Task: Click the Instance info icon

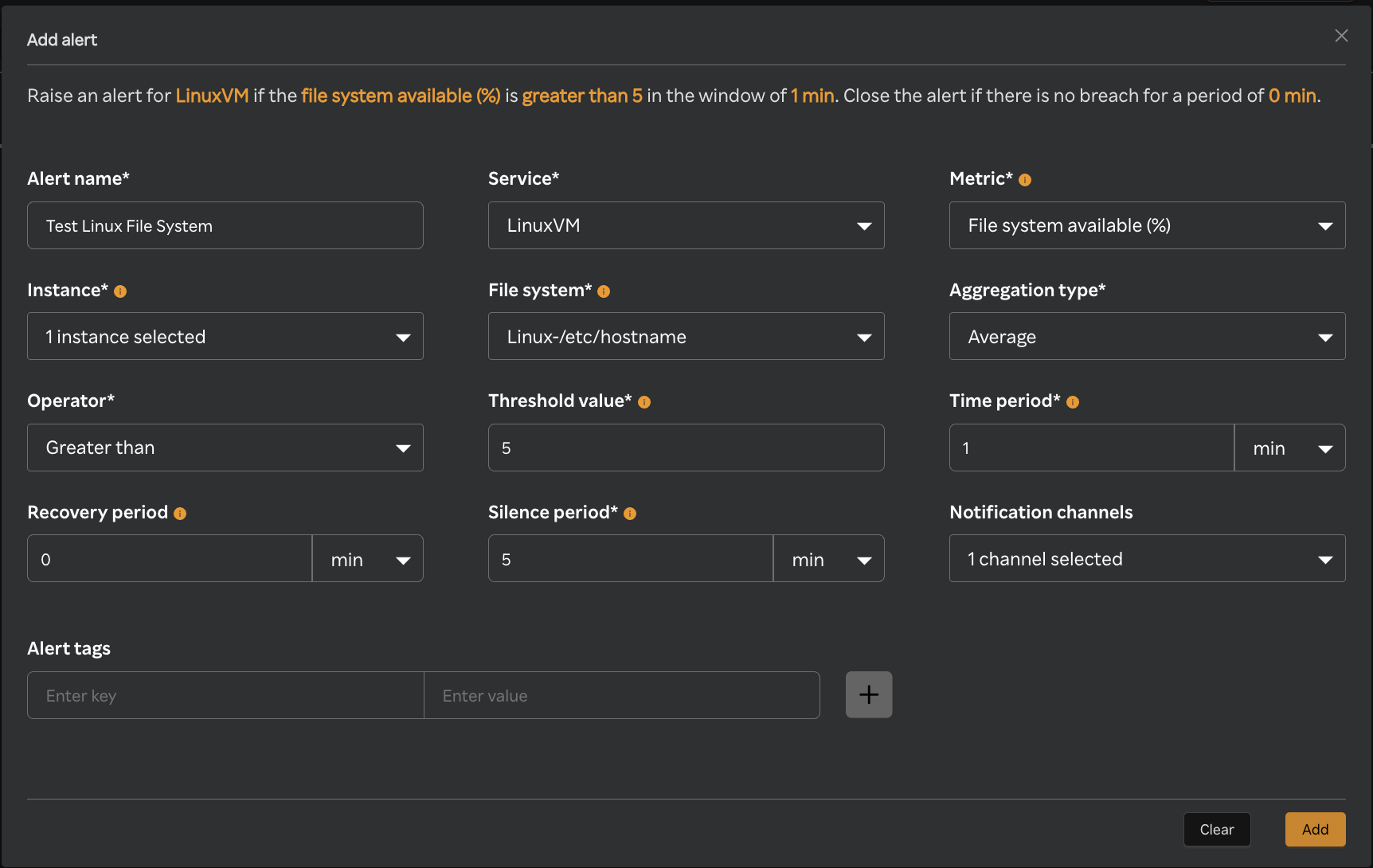Action: point(120,291)
